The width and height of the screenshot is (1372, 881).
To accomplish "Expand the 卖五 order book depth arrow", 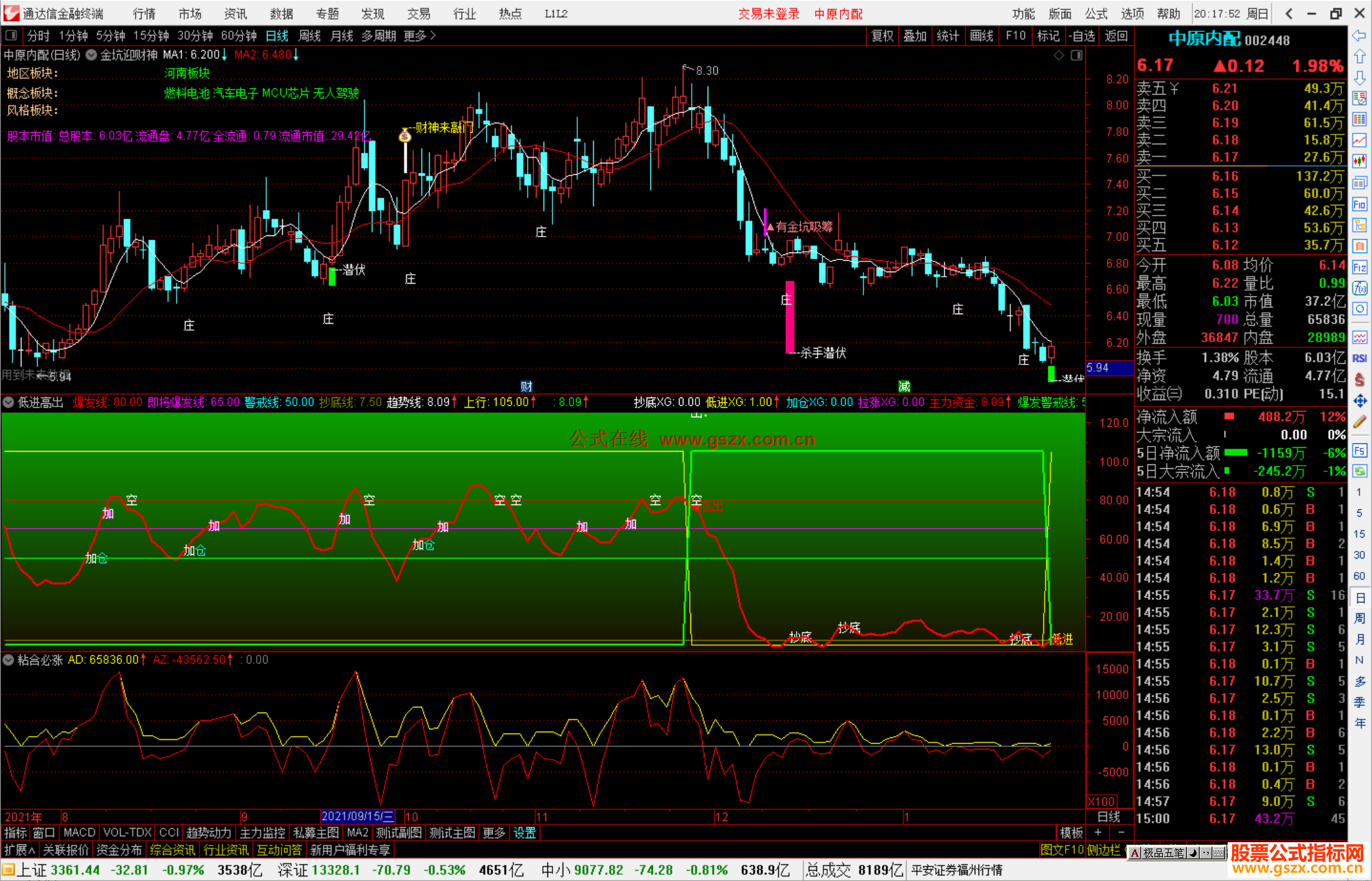I will tap(1174, 88).
